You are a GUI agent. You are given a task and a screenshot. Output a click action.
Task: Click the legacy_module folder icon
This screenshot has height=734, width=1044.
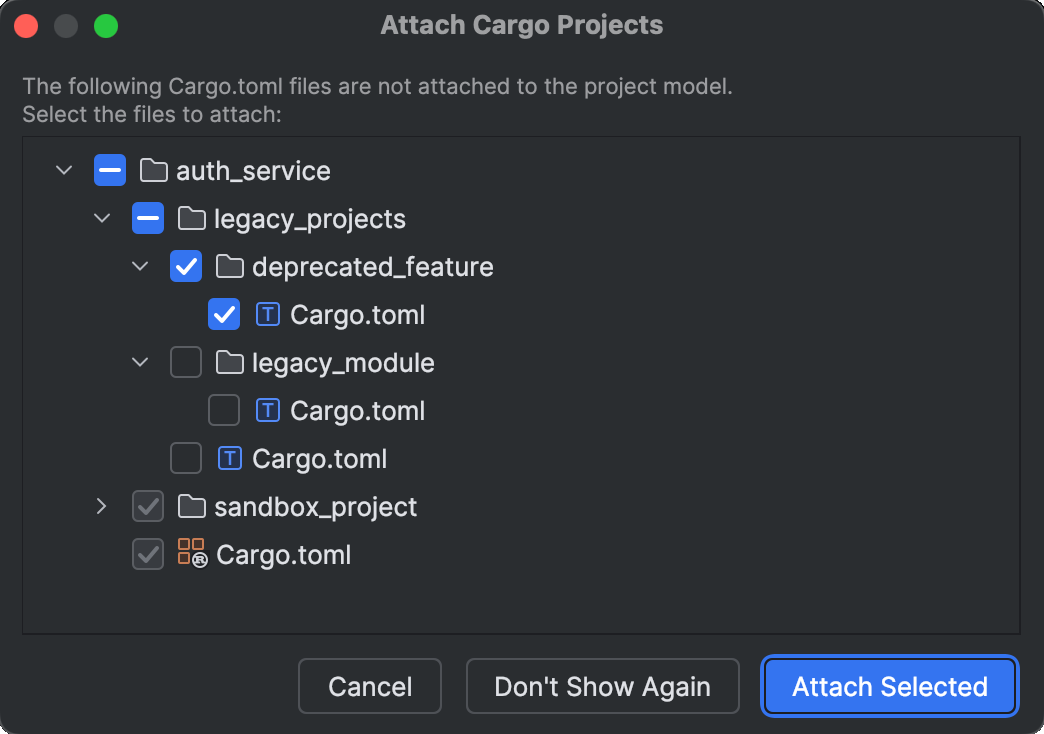click(229, 362)
